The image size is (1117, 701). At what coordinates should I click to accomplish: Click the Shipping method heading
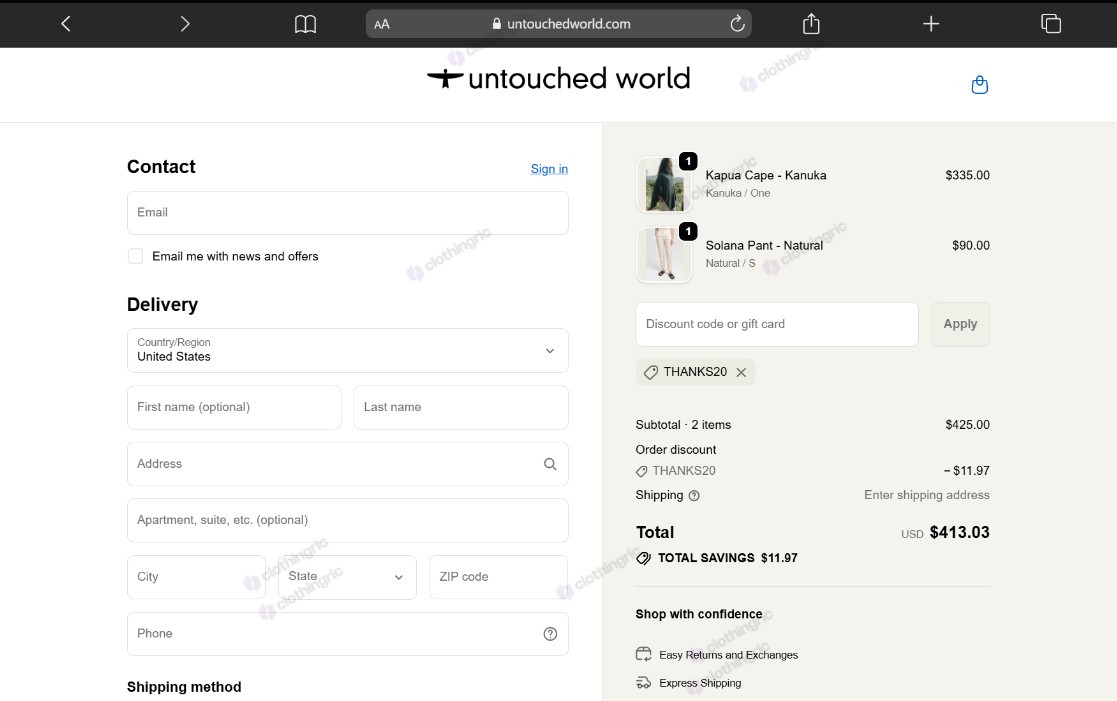tap(184, 687)
